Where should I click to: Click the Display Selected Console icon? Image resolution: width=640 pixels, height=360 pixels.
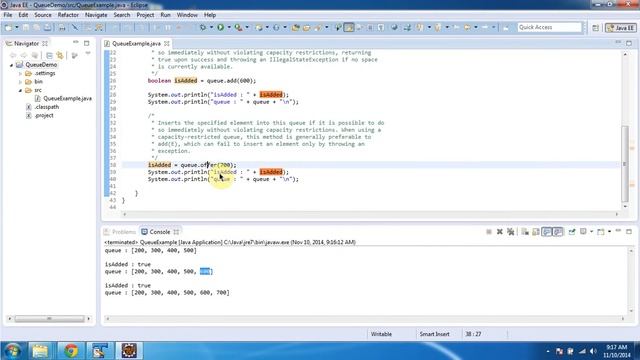(583, 232)
